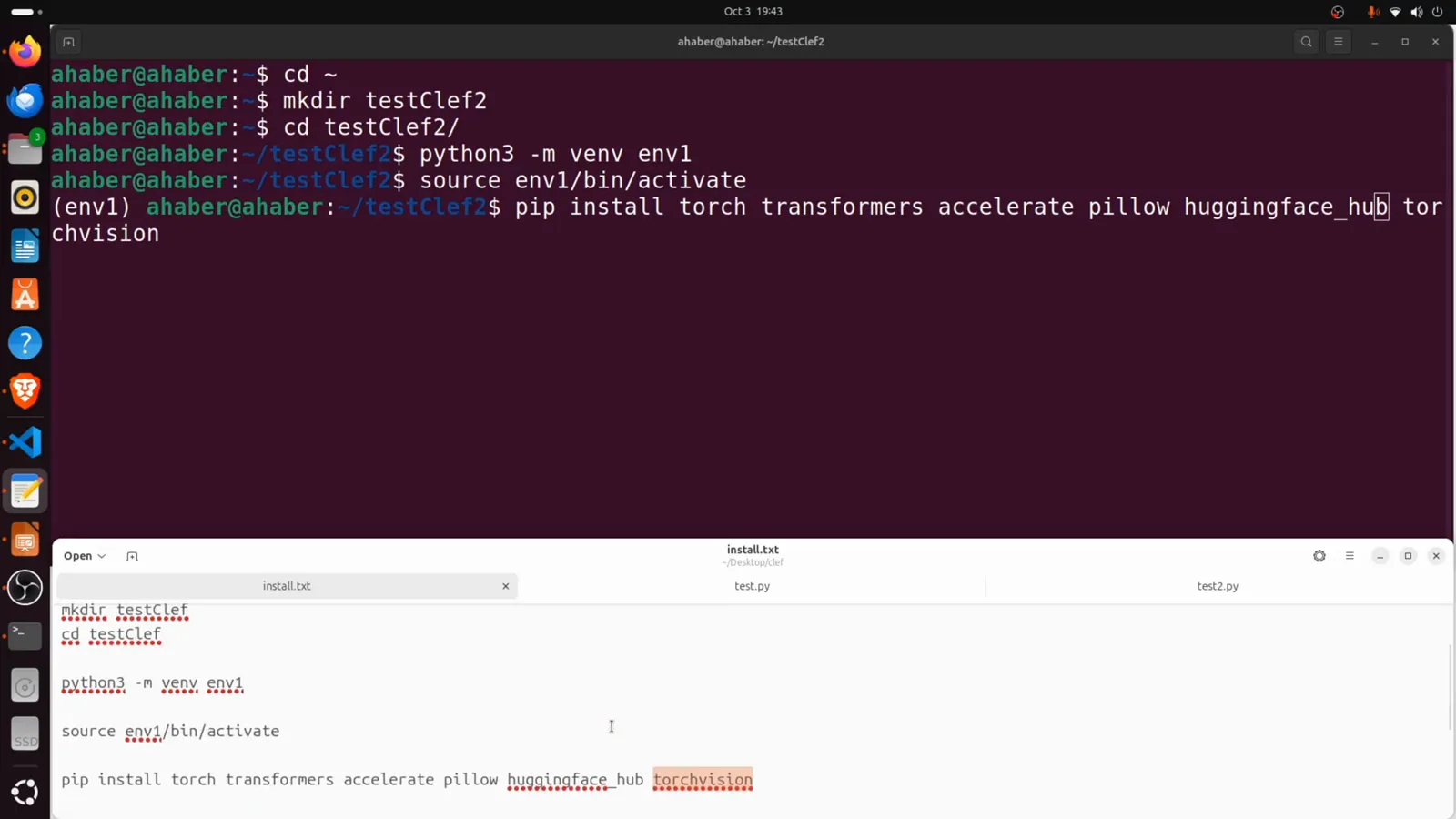Open Rhythmbox music player in dock
1456x819 pixels.
25,197
